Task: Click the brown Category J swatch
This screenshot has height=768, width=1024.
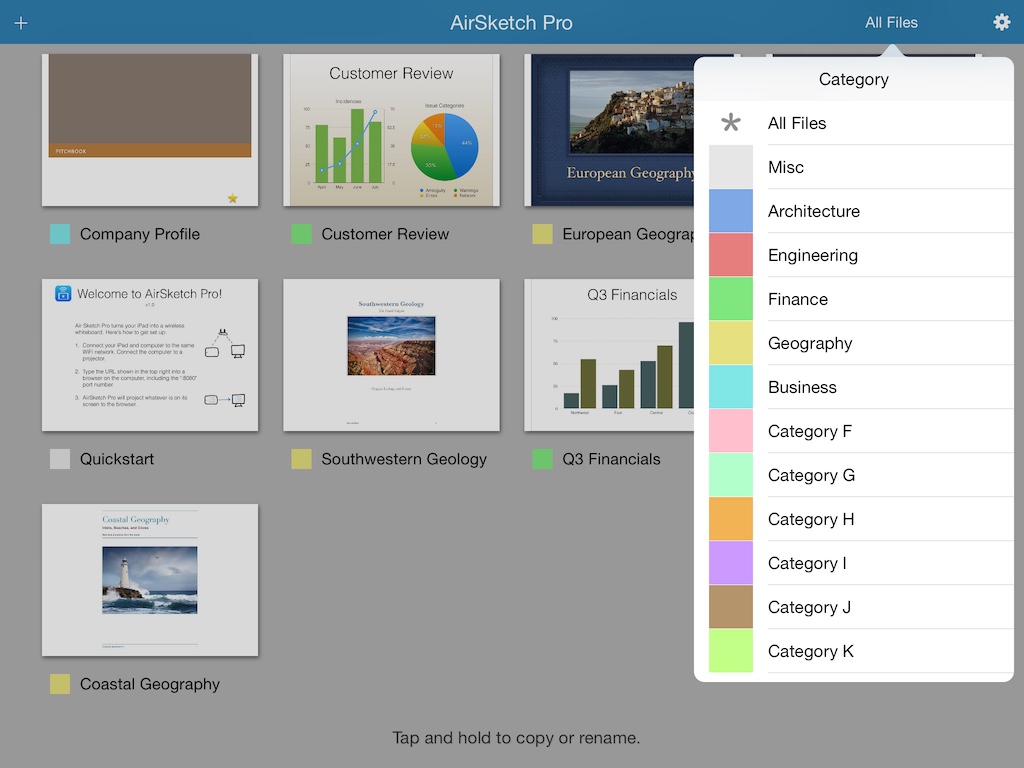Action: tap(731, 607)
